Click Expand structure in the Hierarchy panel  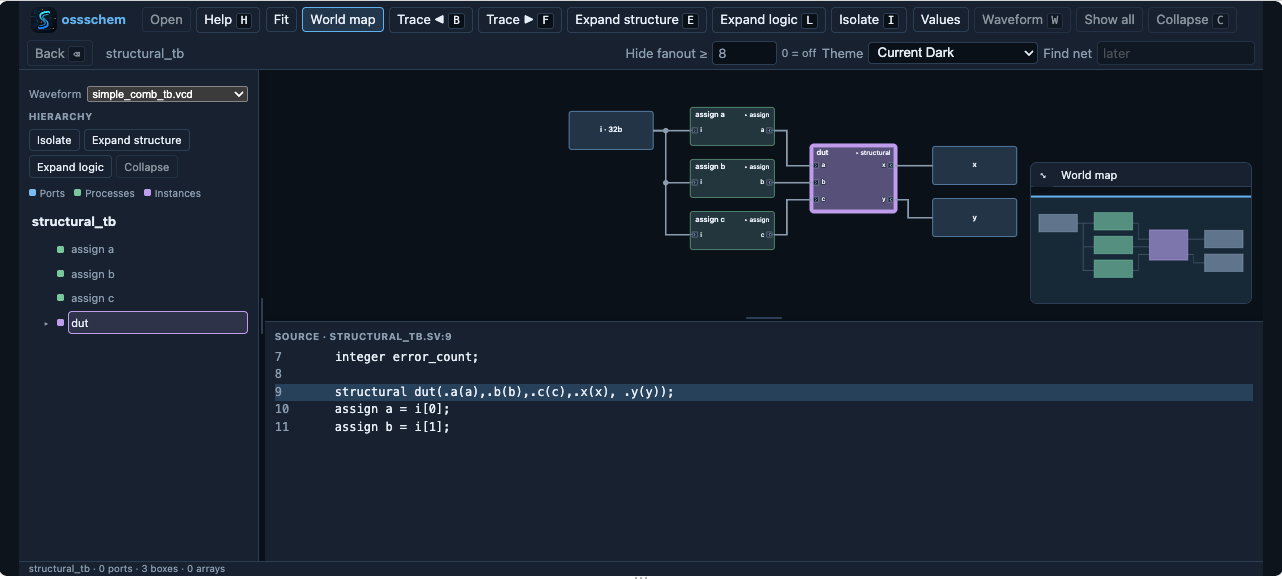(x=137, y=140)
